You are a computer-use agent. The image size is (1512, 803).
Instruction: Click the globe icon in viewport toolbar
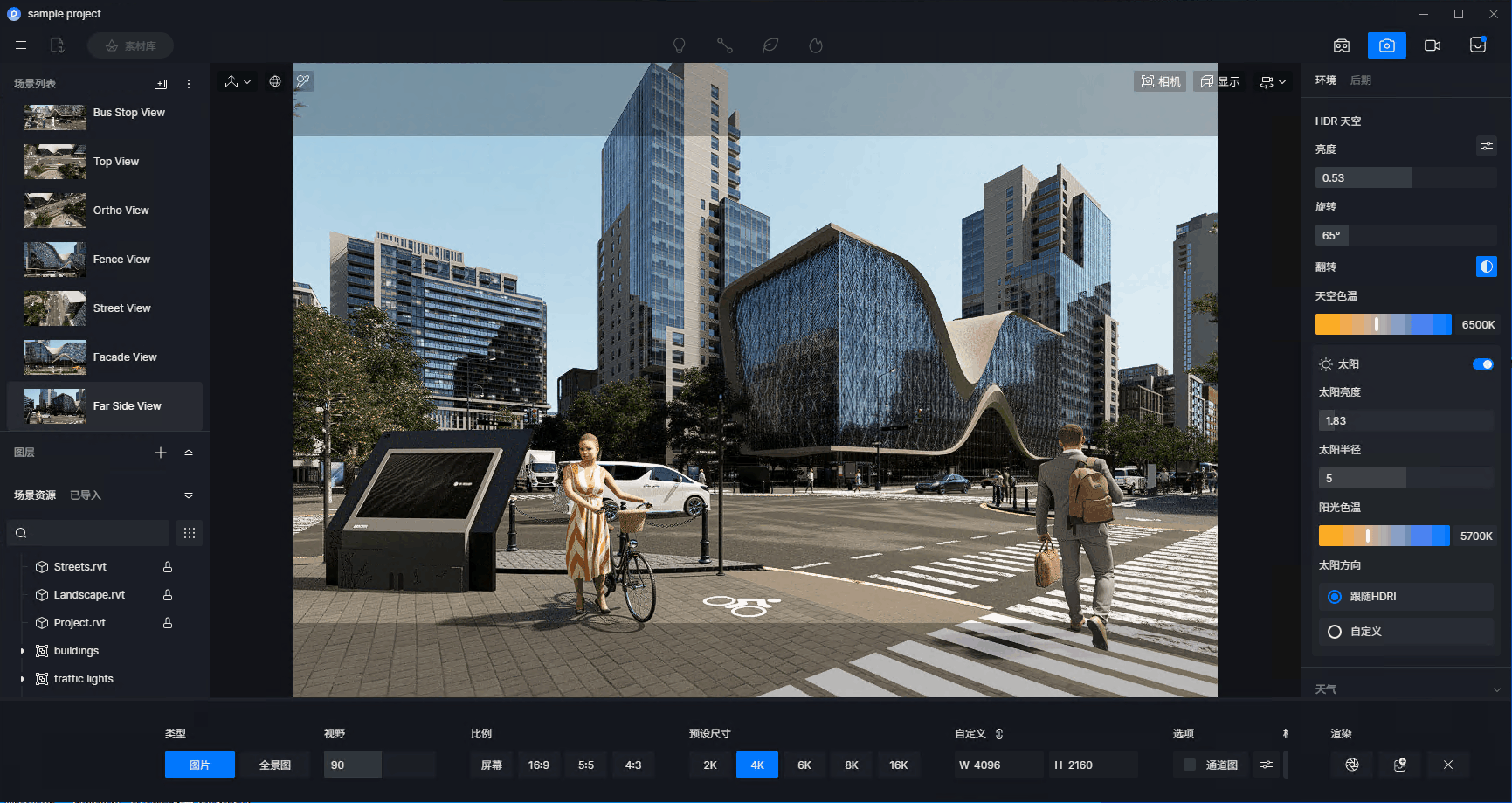pyautogui.click(x=275, y=81)
